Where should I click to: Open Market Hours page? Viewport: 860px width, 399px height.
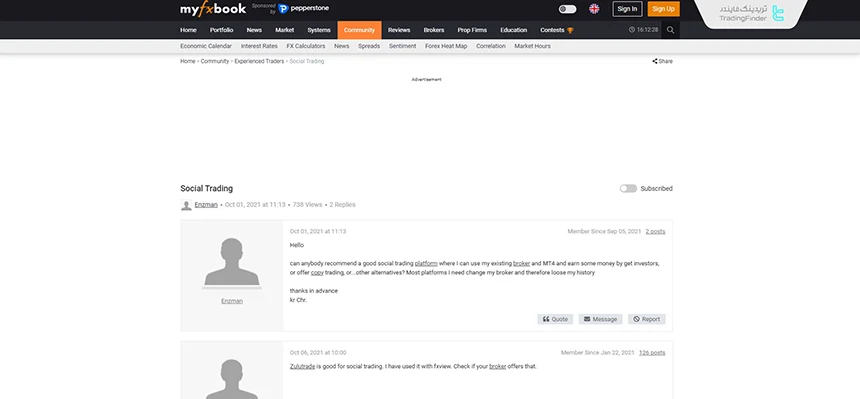(532, 46)
